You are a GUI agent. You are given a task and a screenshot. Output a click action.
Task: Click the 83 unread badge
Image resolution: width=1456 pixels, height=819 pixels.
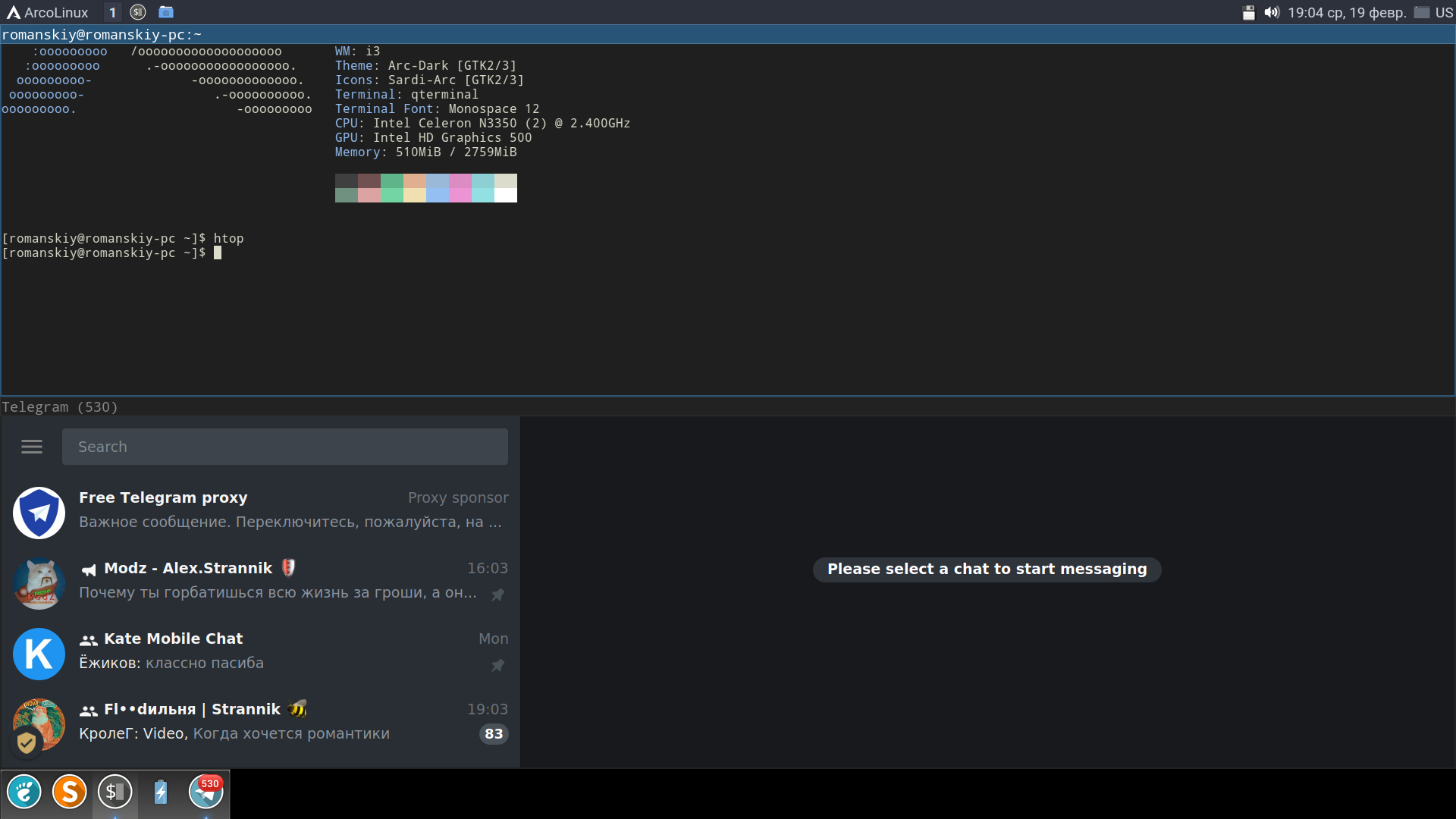click(494, 734)
